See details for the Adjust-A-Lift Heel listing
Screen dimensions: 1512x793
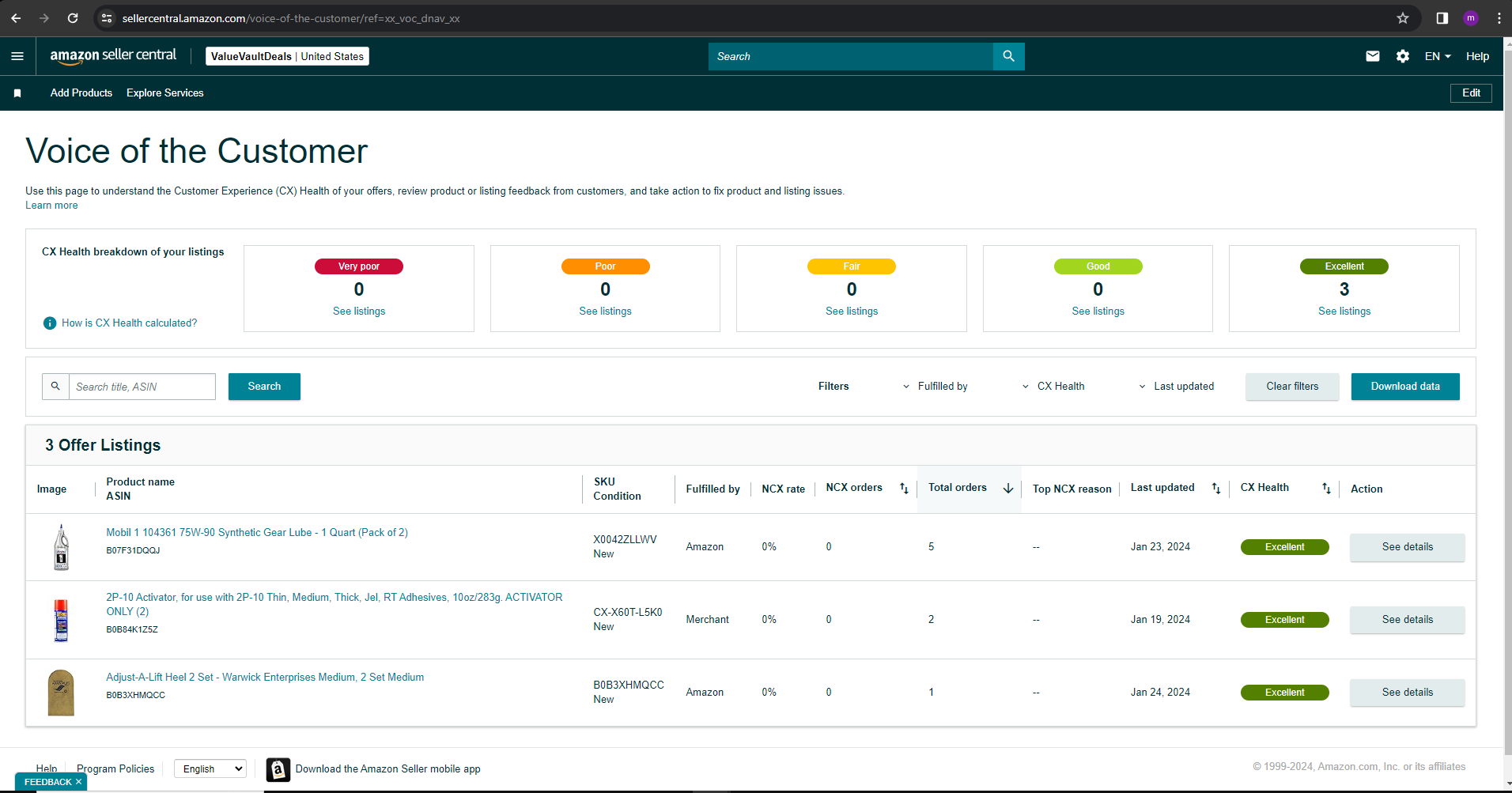[1408, 693]
